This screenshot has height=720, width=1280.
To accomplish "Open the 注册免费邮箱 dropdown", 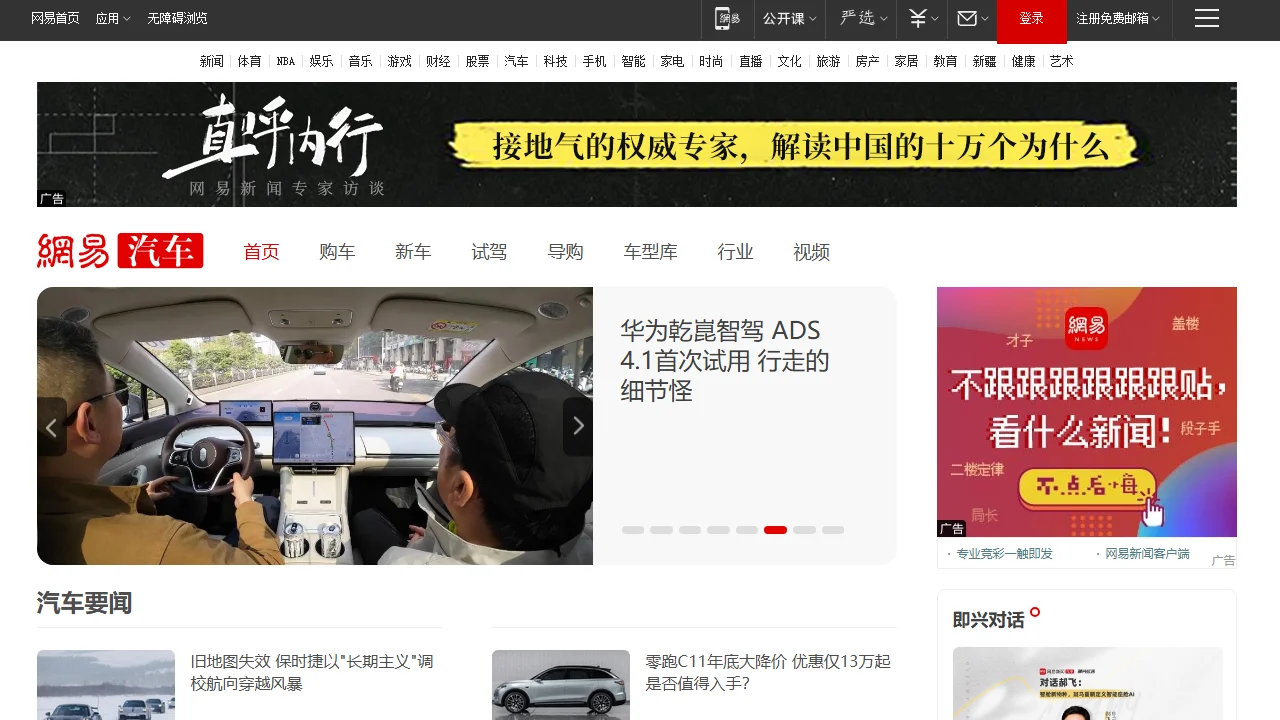I will coord(1110,19).
